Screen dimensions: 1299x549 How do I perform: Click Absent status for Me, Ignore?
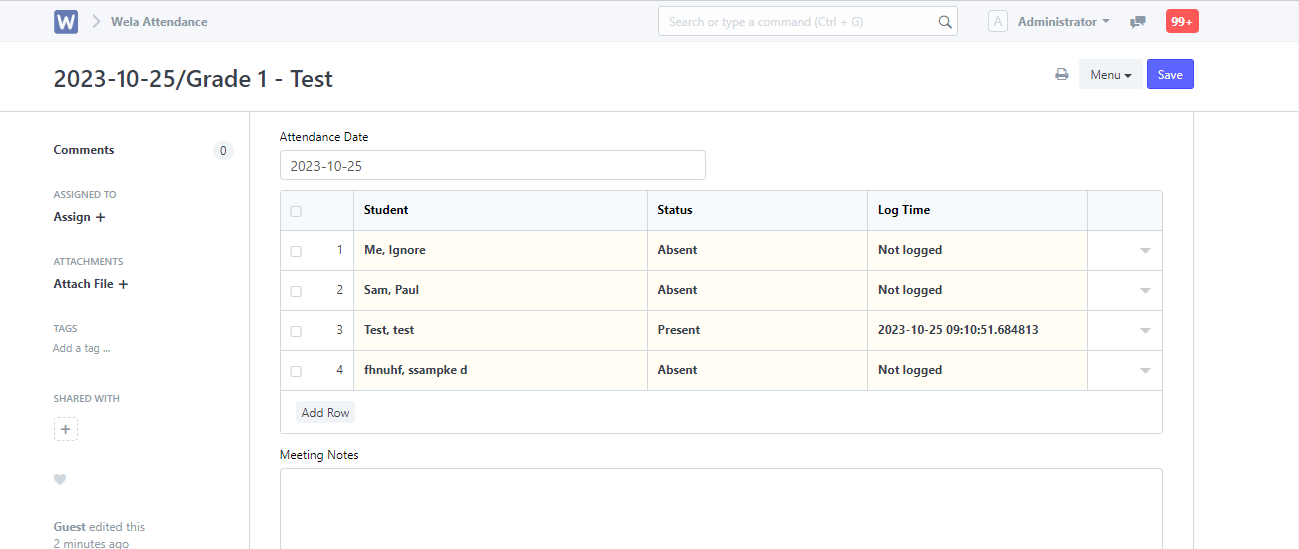pos(757,250)
